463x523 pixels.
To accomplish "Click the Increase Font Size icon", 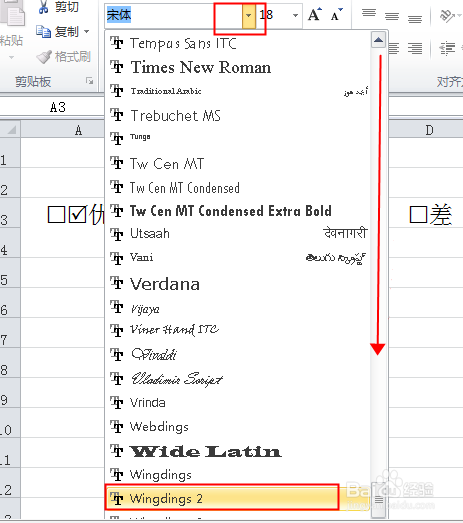I will click(315, 15).
